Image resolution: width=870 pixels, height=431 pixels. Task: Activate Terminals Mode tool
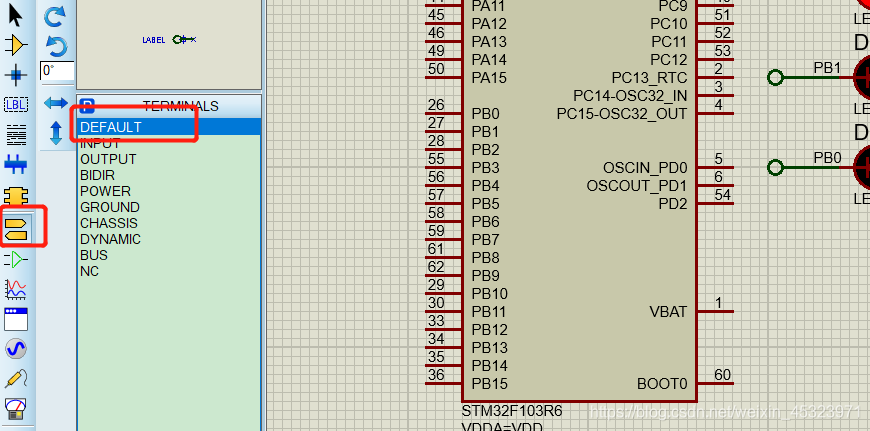tap(16, 228)
